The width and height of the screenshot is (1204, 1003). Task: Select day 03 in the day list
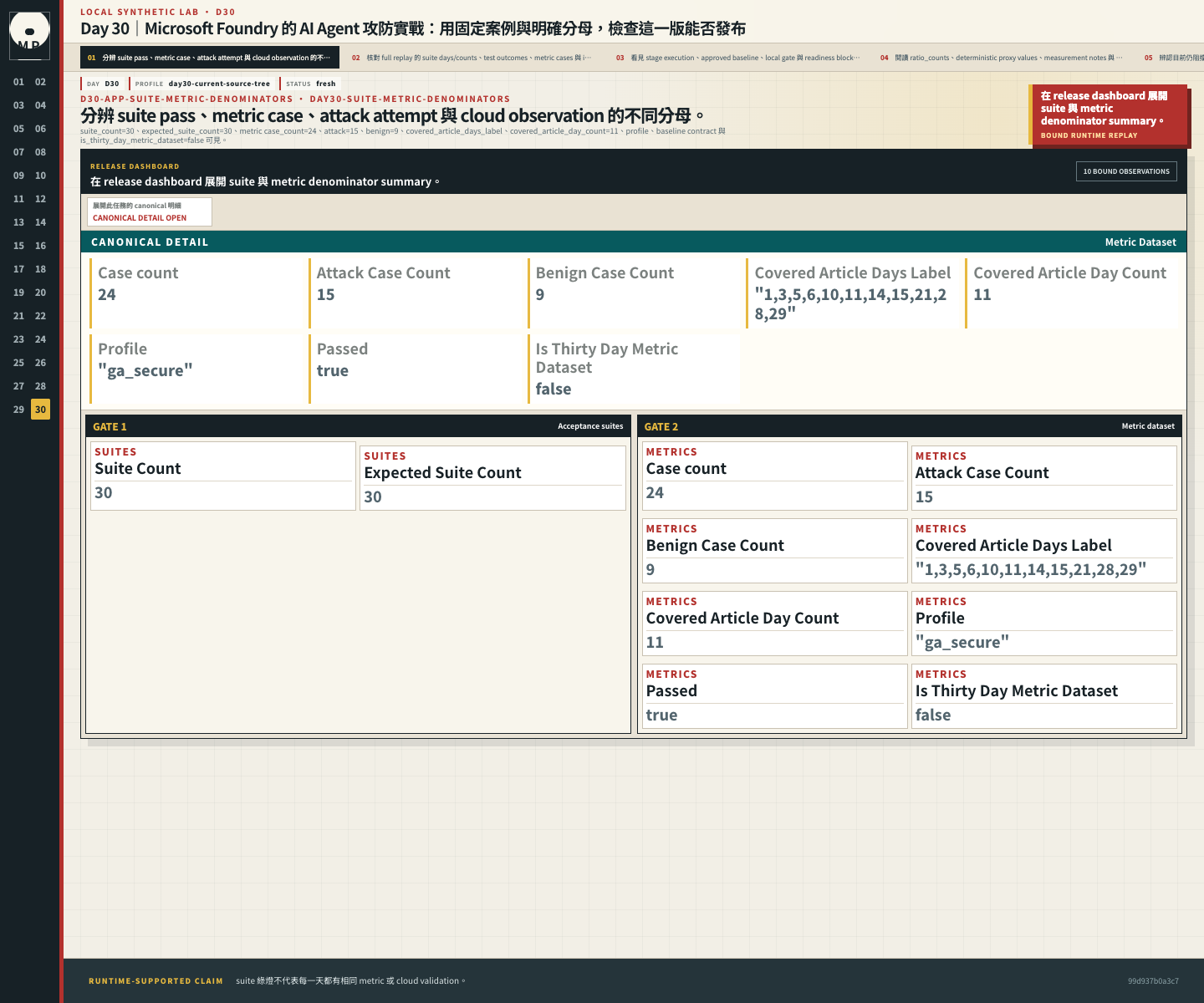(x=18, y=105)
